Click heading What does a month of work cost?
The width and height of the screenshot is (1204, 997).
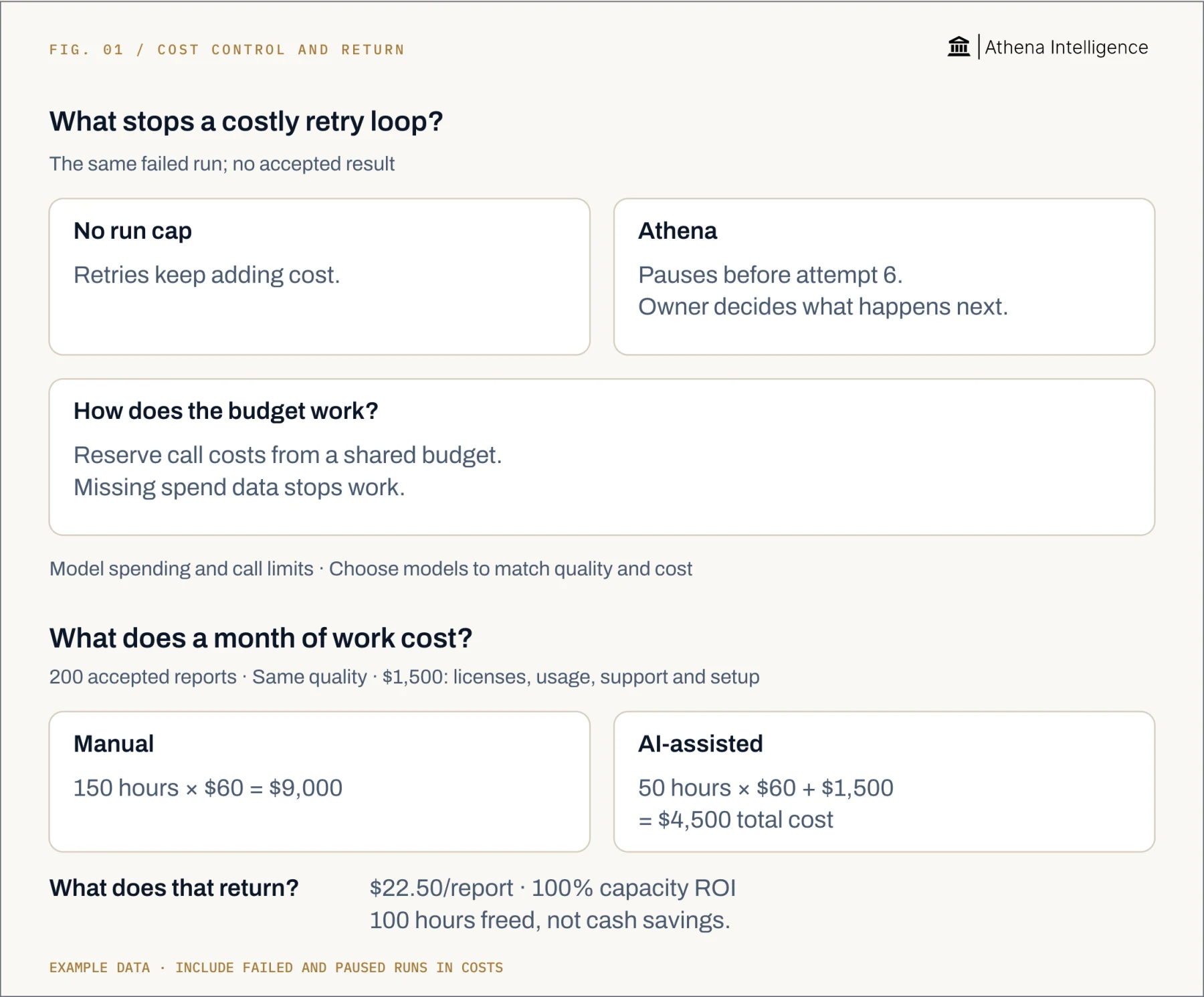click(x=261, y=638)
